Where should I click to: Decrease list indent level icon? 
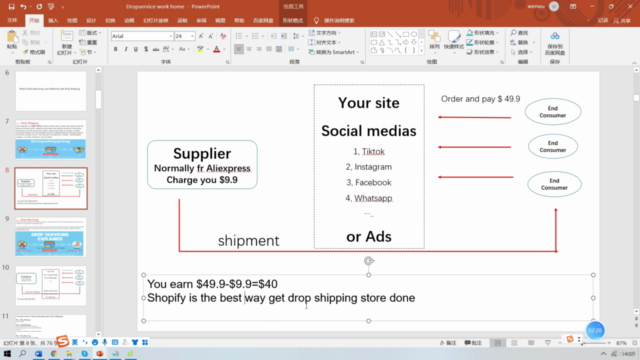coord(273,36)
